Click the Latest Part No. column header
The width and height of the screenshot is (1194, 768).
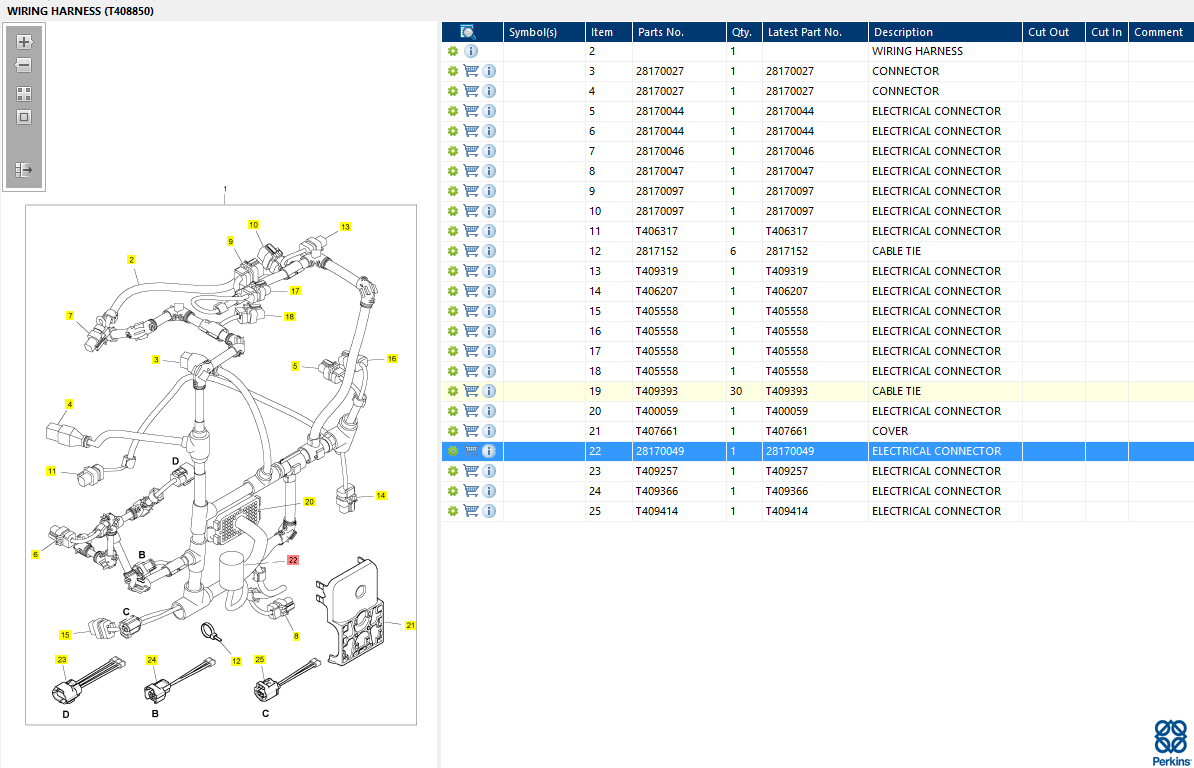pyautogui.click(x=805, y=32)
